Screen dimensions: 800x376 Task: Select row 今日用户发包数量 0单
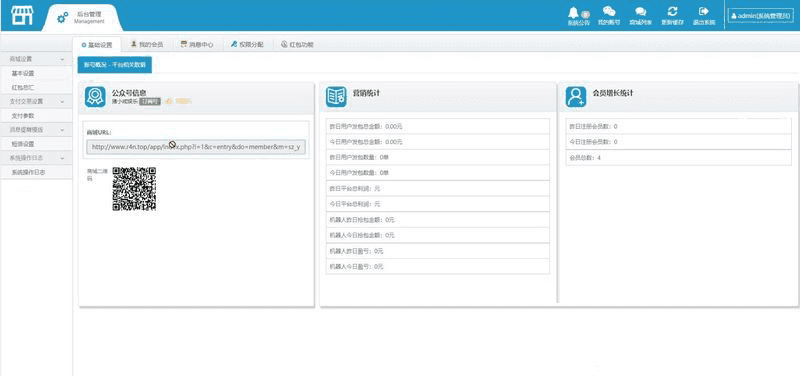click(x=437, y=173)
